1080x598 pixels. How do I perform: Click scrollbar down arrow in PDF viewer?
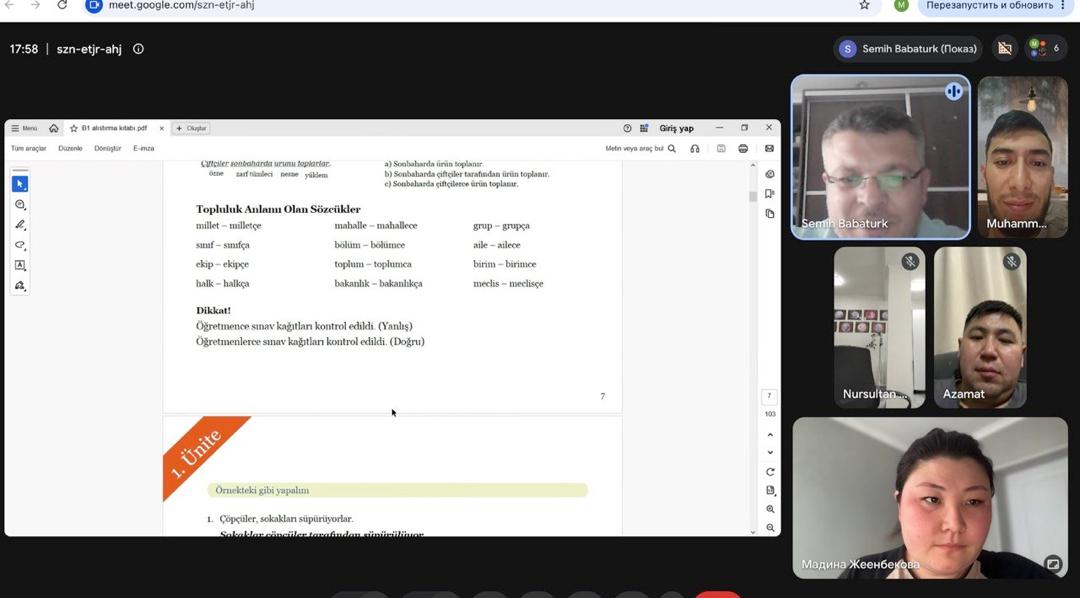pyautogui.click(x=753, y=532)
